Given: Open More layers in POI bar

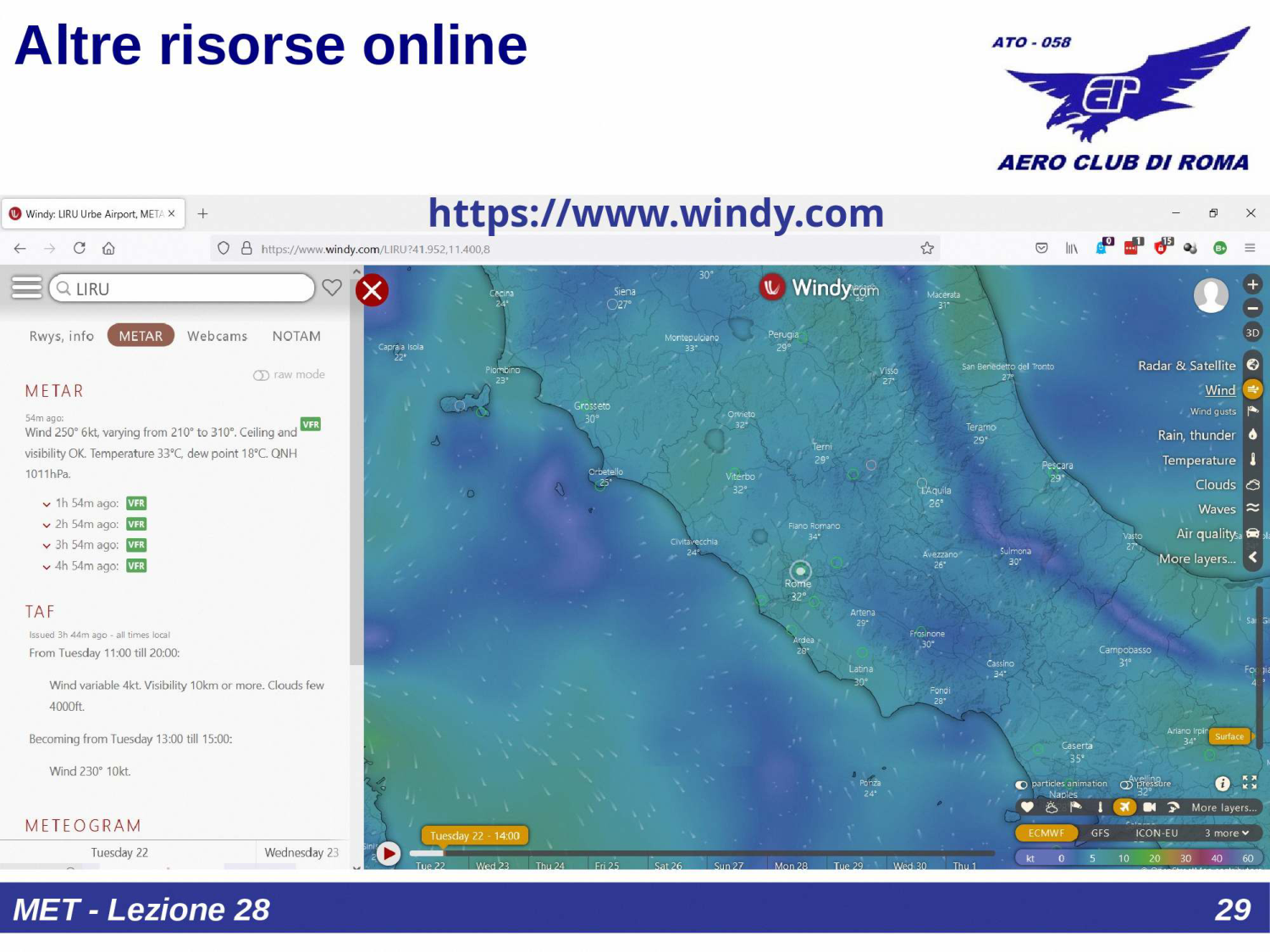Looking at the screenshot, I should click(1223, 807).
